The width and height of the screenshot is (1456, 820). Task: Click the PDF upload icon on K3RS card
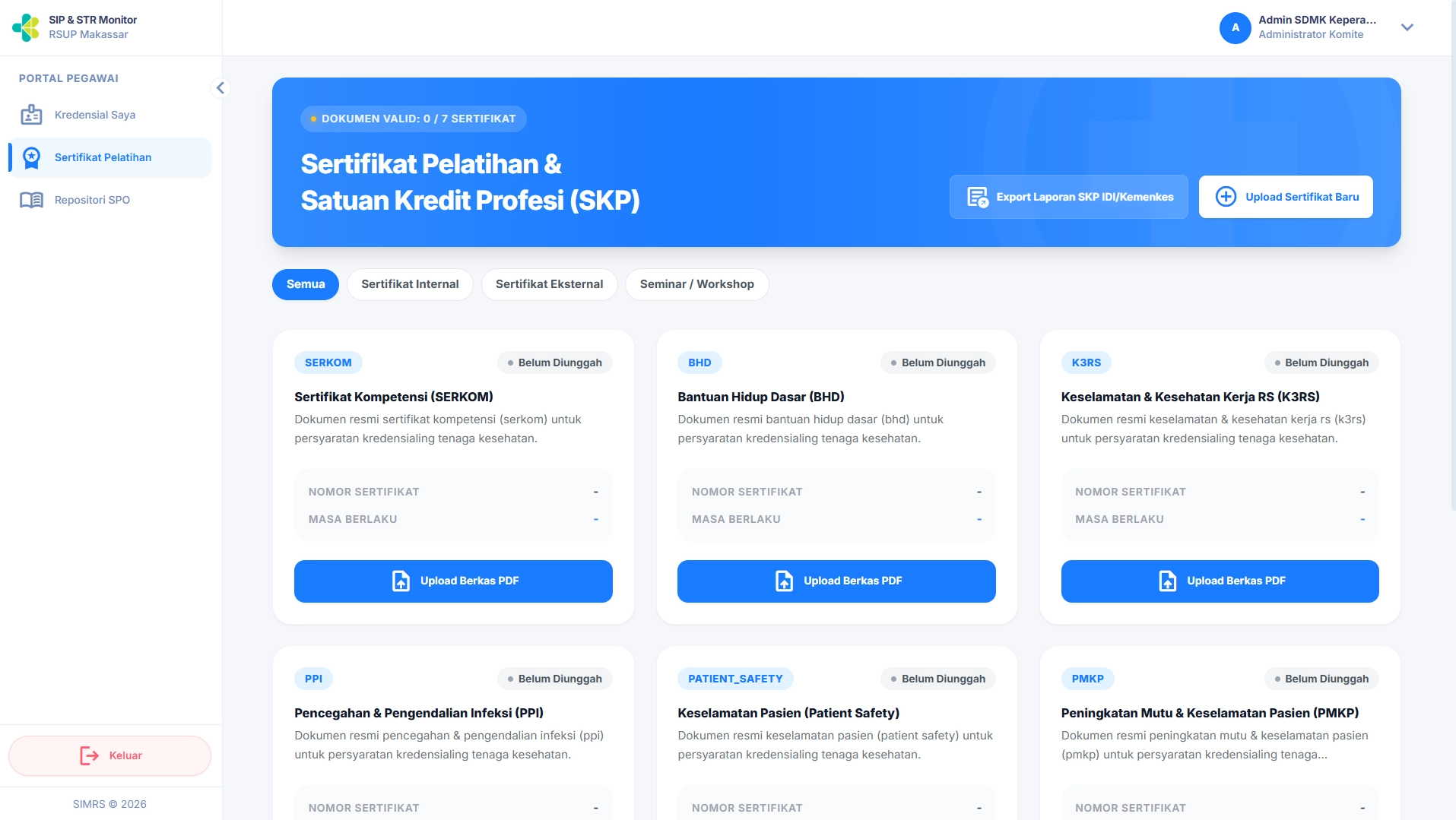point(1167,581)
